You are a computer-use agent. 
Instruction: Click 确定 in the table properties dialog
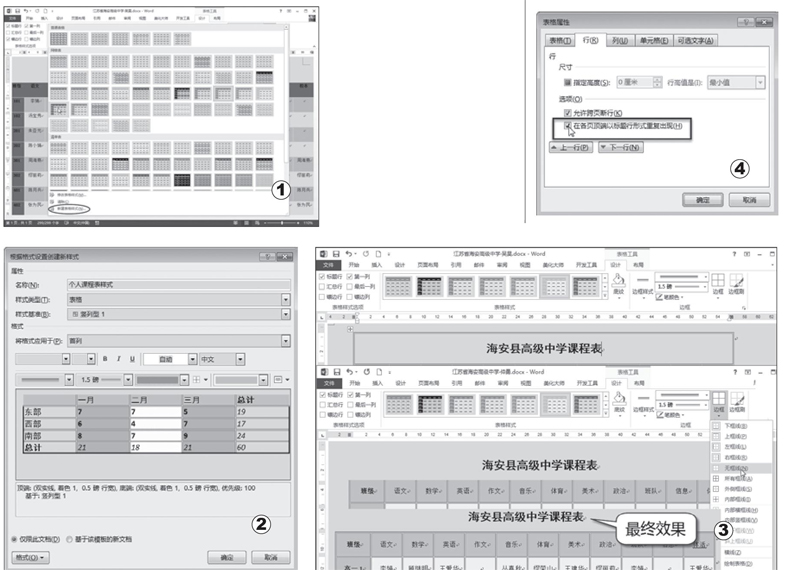701,200
